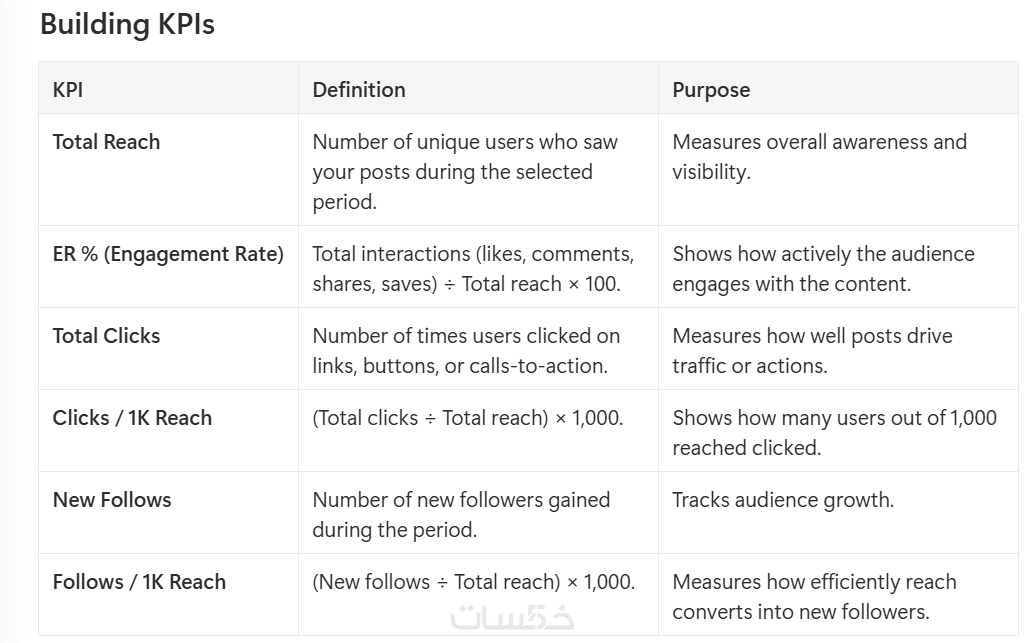Select the Follows / 1K Reach label

(x=139, y=582)
